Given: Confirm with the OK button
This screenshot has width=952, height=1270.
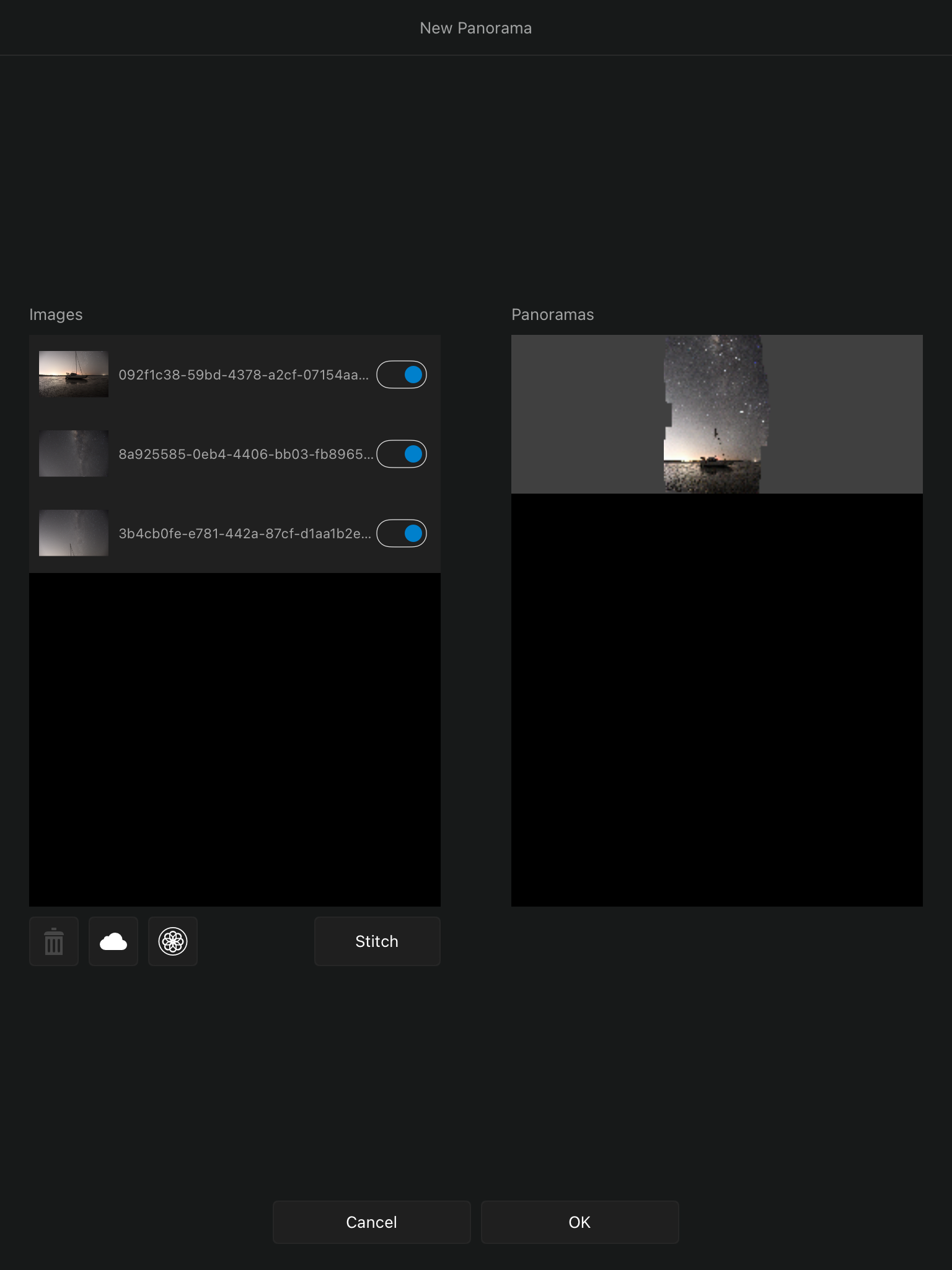Looking at the screenshot, I should point(580,1222).
